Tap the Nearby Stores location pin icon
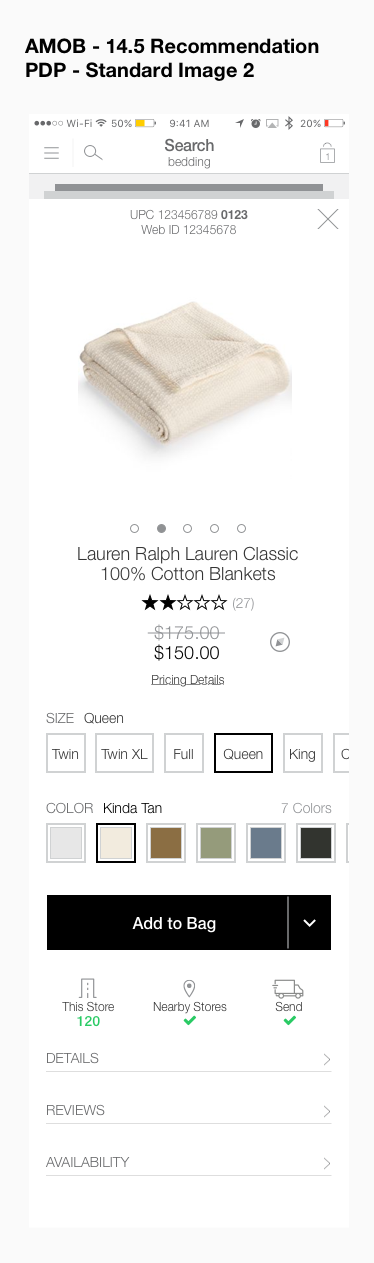Image resolution: width=374 pixels, height=1263 pixels. coord(189,988)
